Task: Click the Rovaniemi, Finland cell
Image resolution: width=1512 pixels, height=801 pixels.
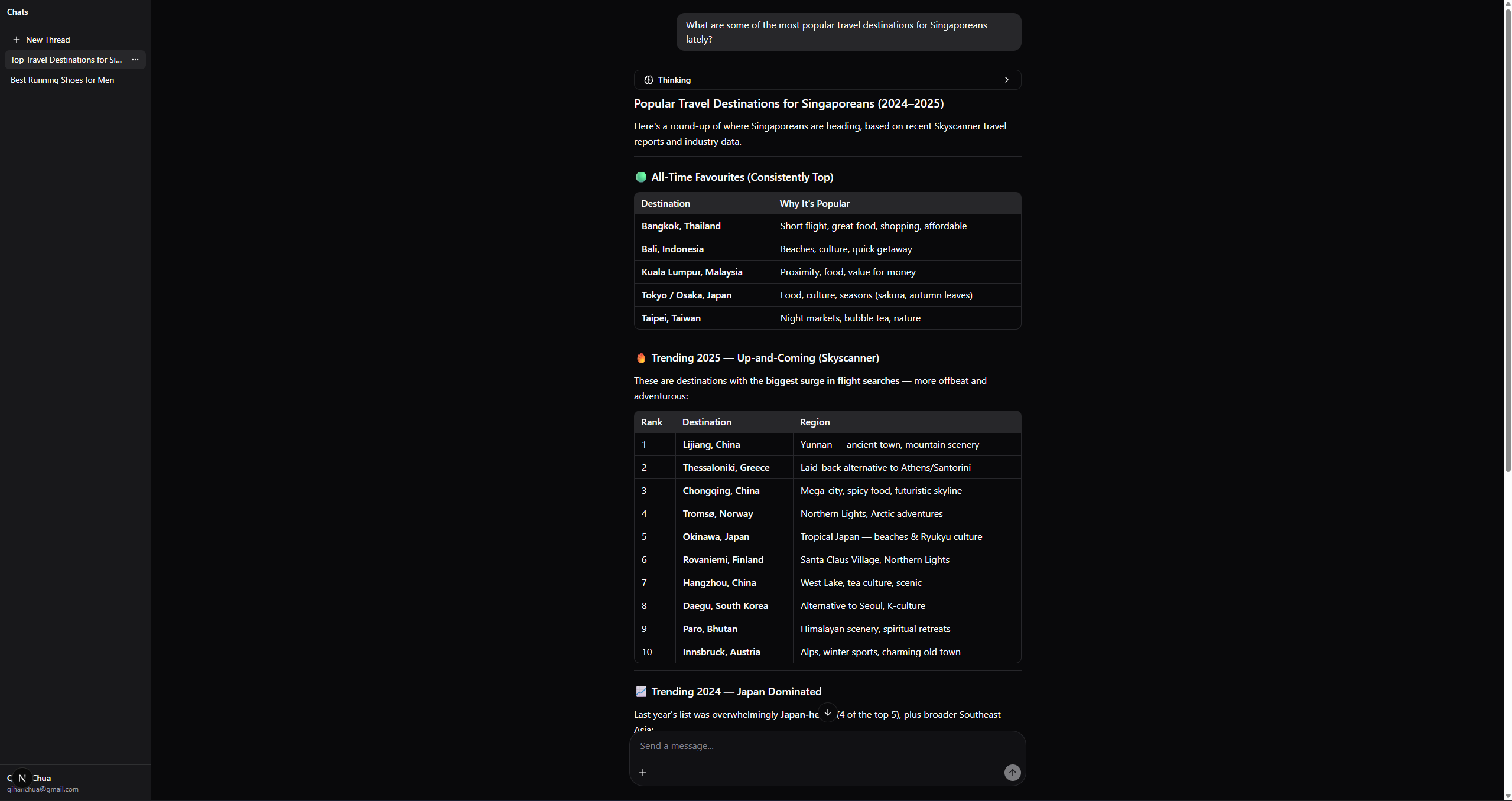Action: coord(734,560)
